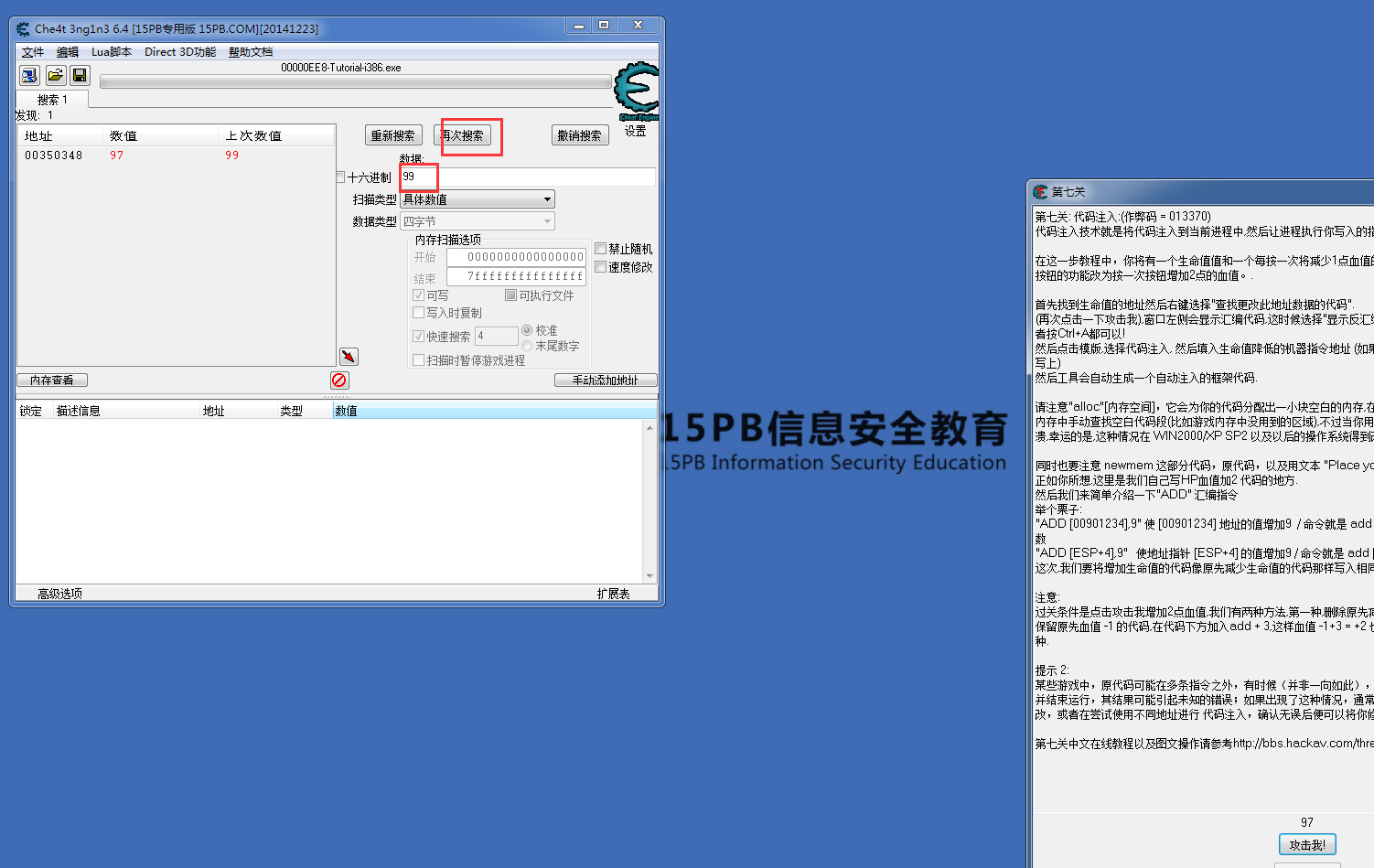Close the Cheat Engine window
The image size is (1374, 868).
pos(638,26)
